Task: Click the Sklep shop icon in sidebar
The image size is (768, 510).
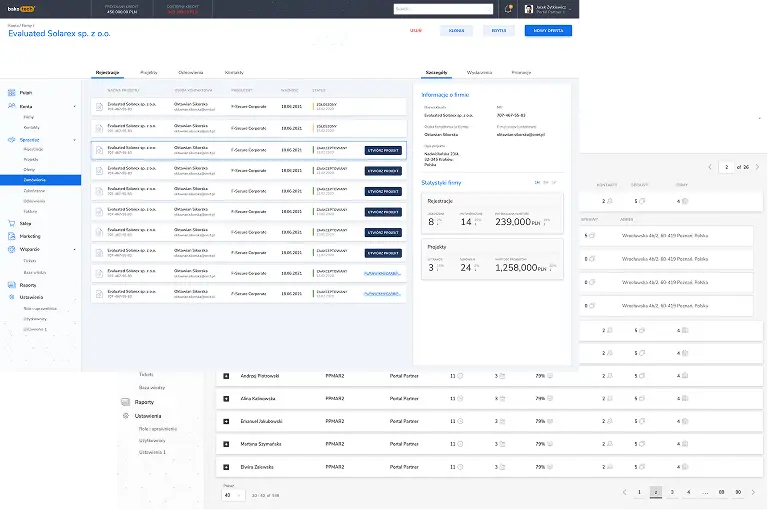Action: point(11,223)
